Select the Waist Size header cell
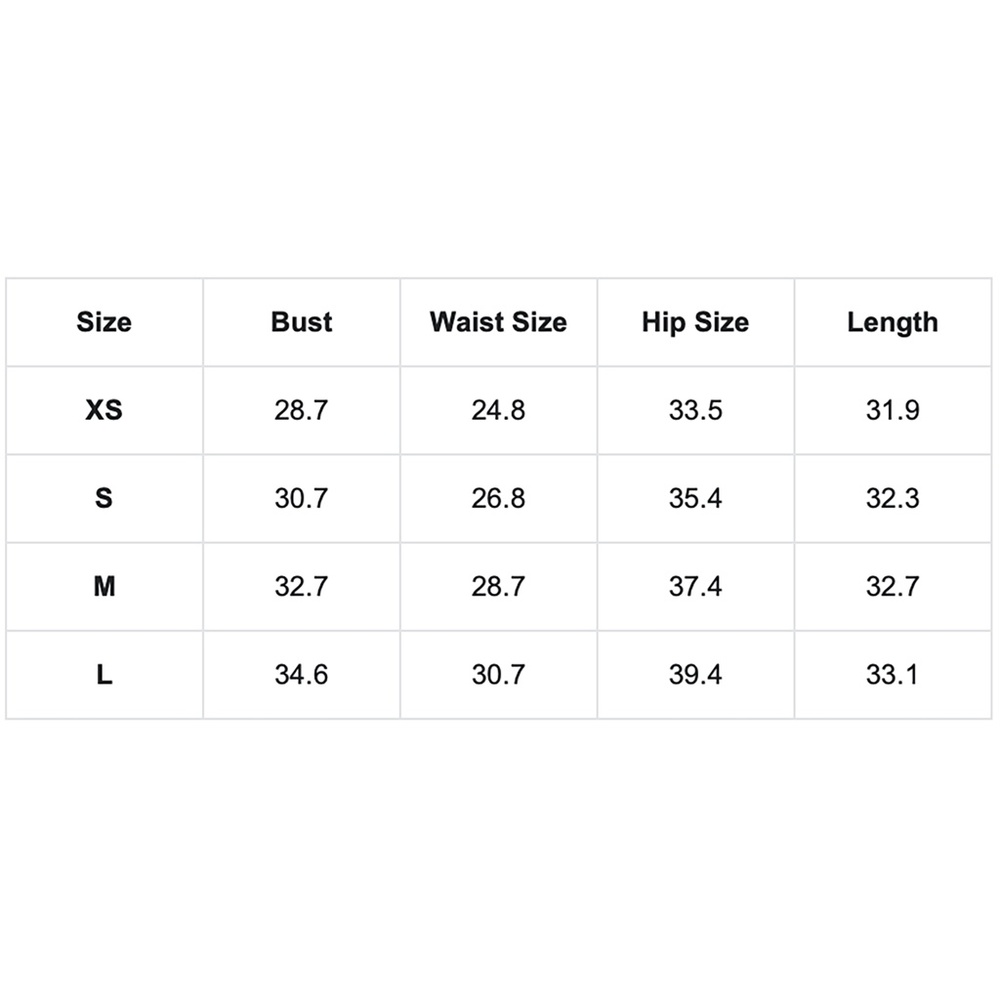This screenshot has width=1000, height=1000. tap(498, 322)
